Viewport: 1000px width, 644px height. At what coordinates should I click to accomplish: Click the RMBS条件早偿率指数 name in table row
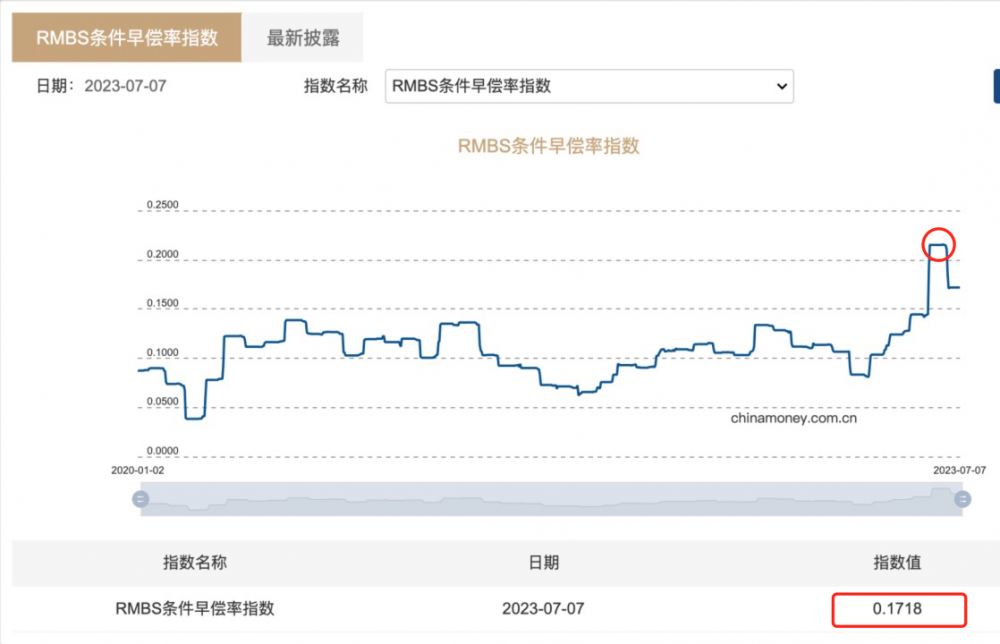coord(195,609)
